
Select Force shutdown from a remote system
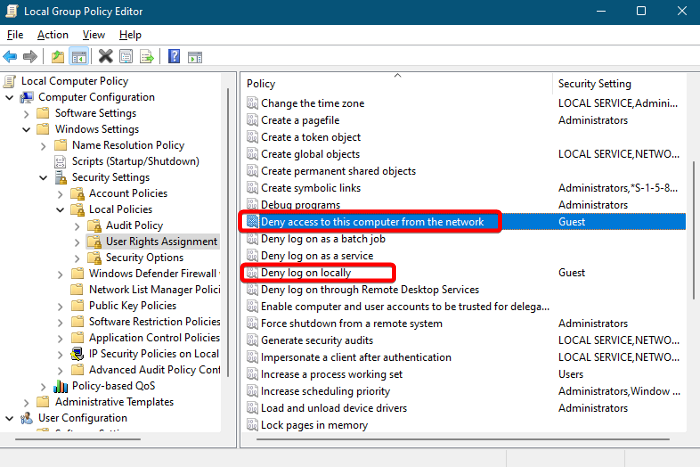pyautogui.click(x=352, y=324)
